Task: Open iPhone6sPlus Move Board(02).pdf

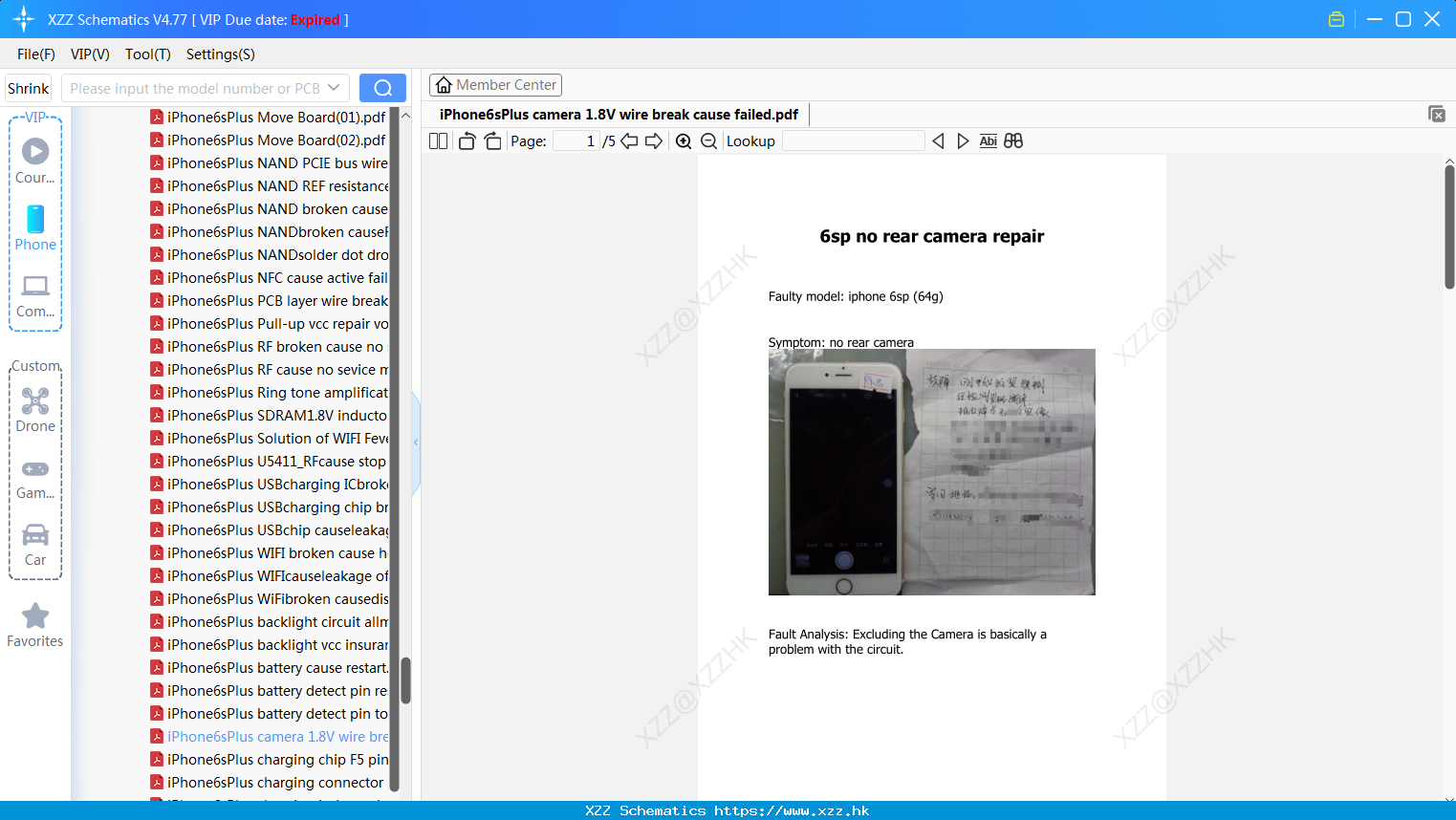Action: point(268,140)
